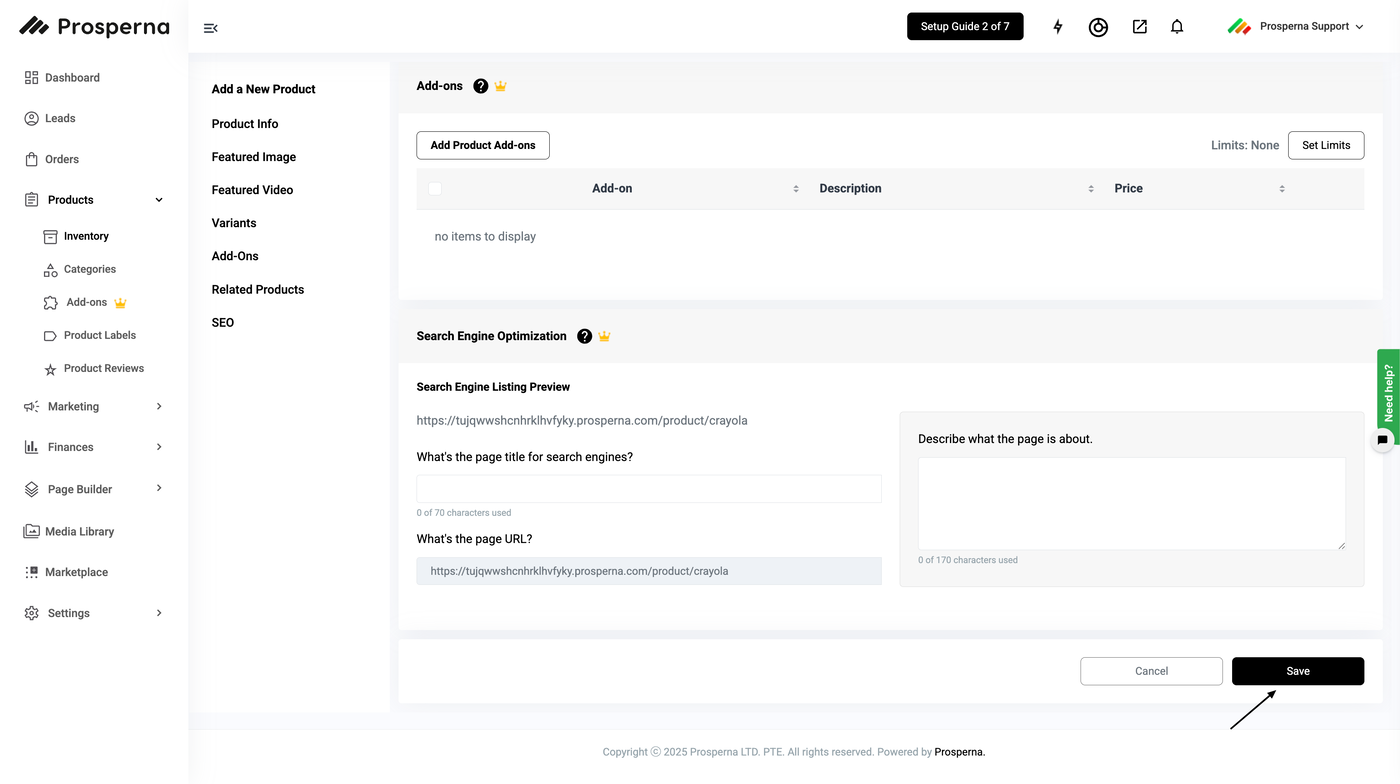The width and height of the screenshot is (1400, 784).
Task: Click the circular usage icon in header
Action: tap(1098, 27)
